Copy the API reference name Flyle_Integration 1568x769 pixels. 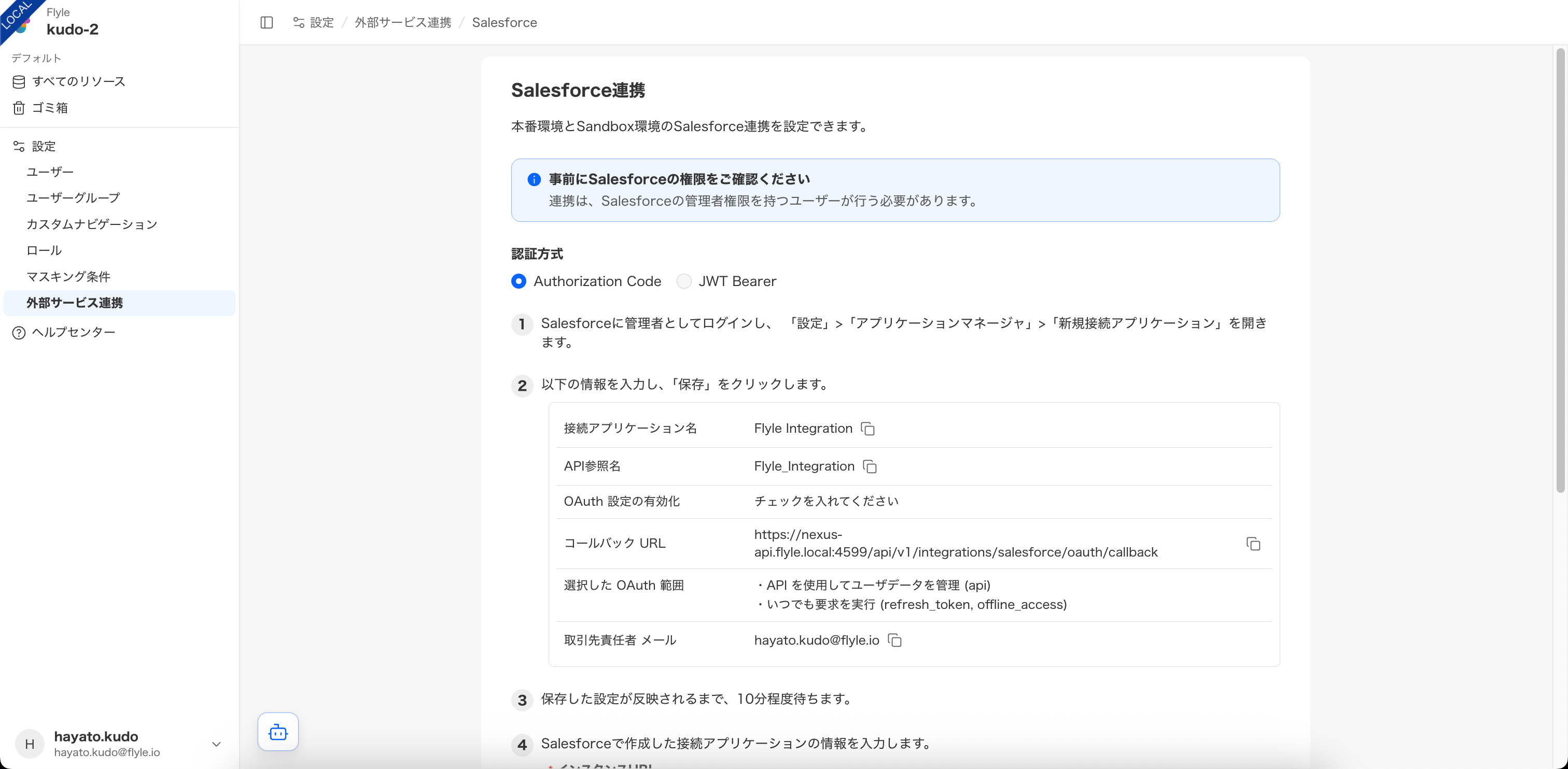(x=870, y=466)
